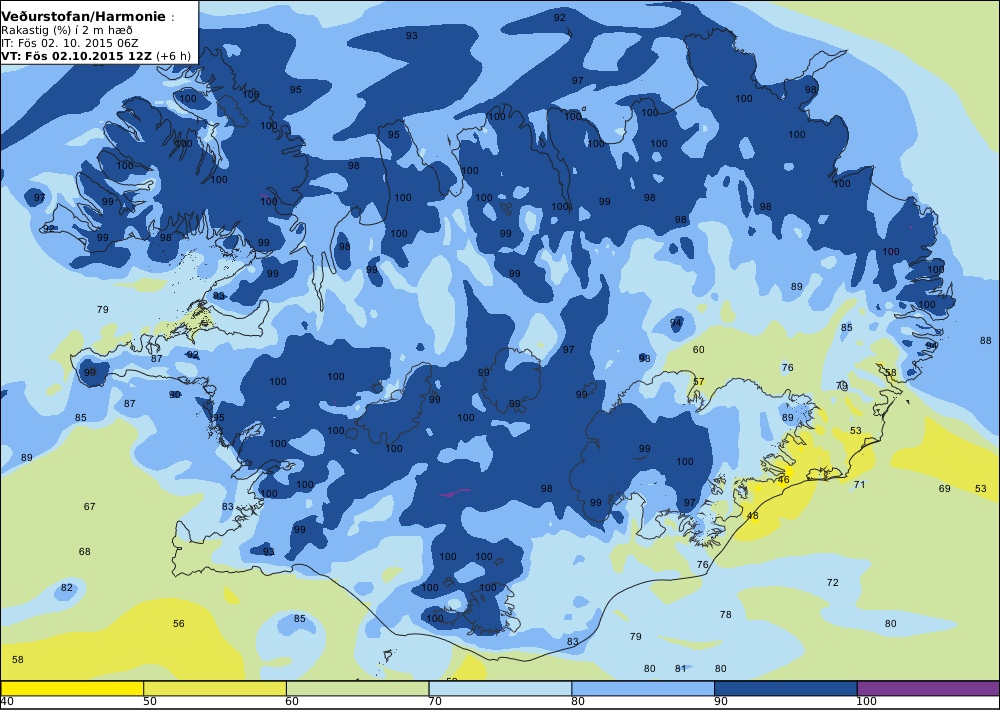The width and height of the screenshot is (1000, 710).
Task: Click the humidity value '88' on the map
Action: click(x=985, y=341)
